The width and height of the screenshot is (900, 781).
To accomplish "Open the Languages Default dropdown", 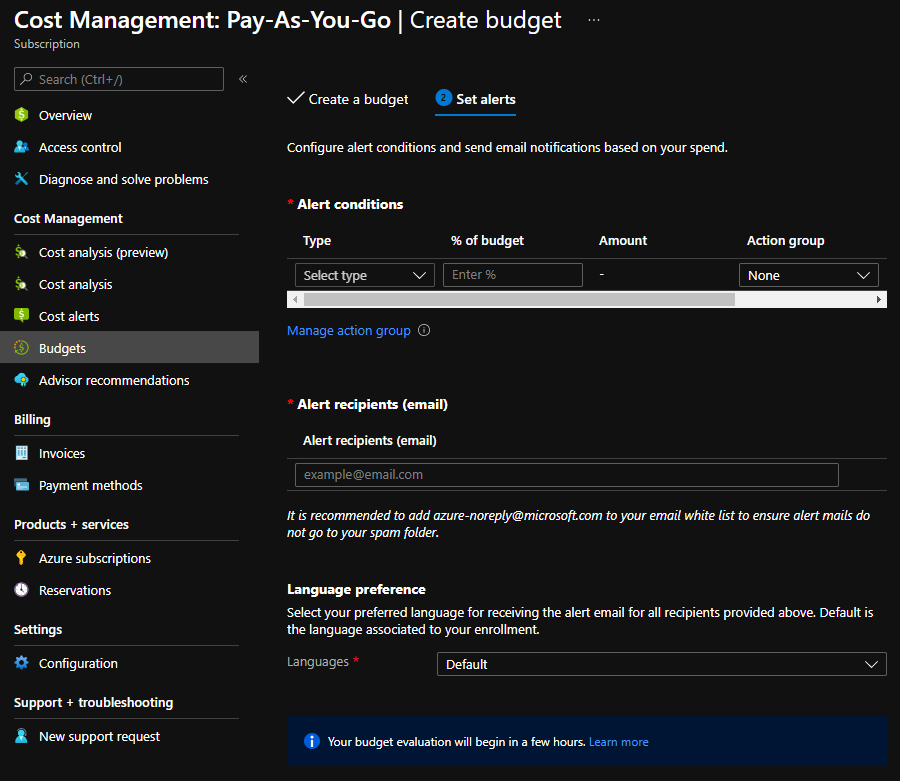I will [661, 663].
